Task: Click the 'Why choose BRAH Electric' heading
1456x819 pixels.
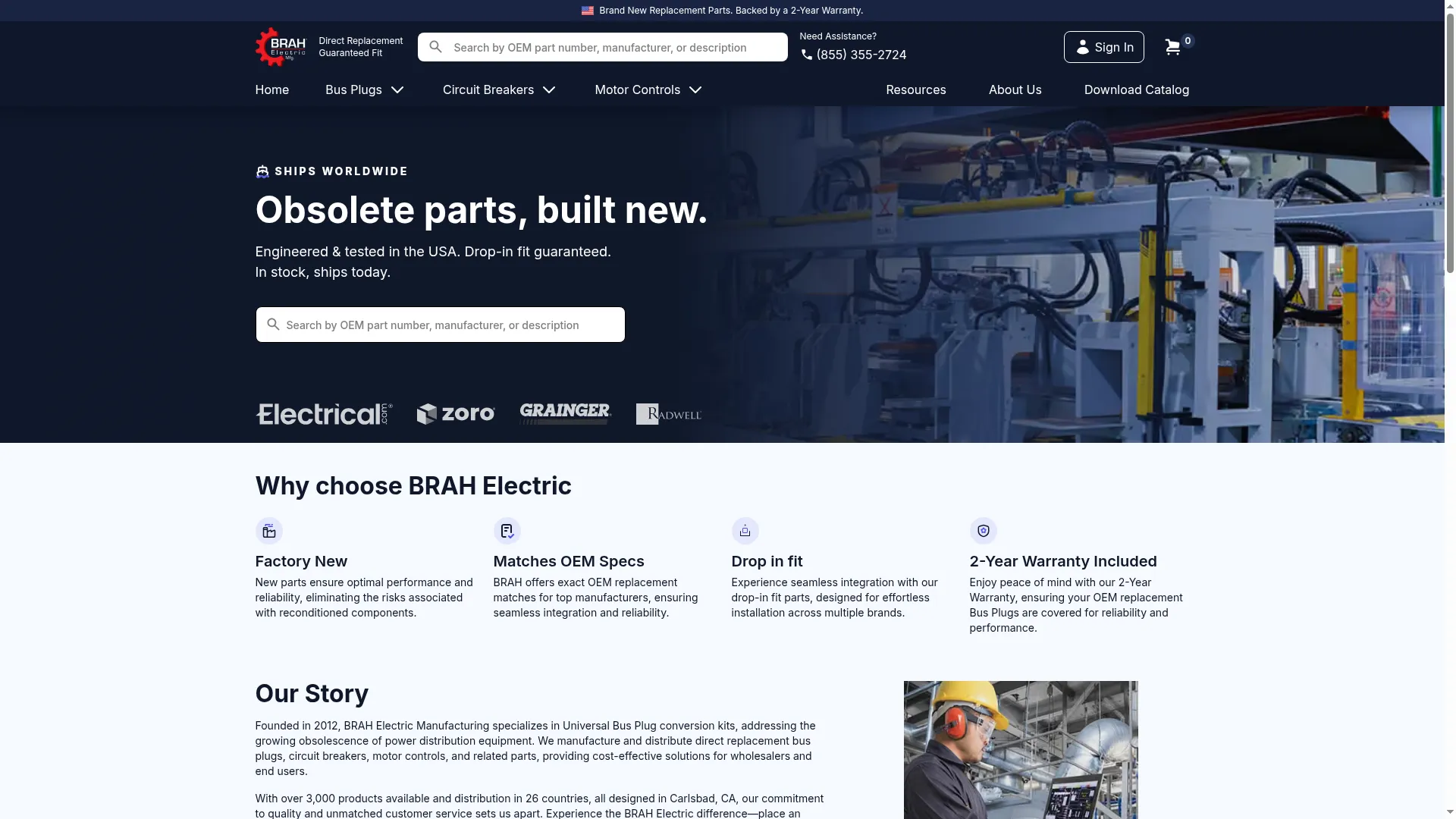Action: coord(413,486)
